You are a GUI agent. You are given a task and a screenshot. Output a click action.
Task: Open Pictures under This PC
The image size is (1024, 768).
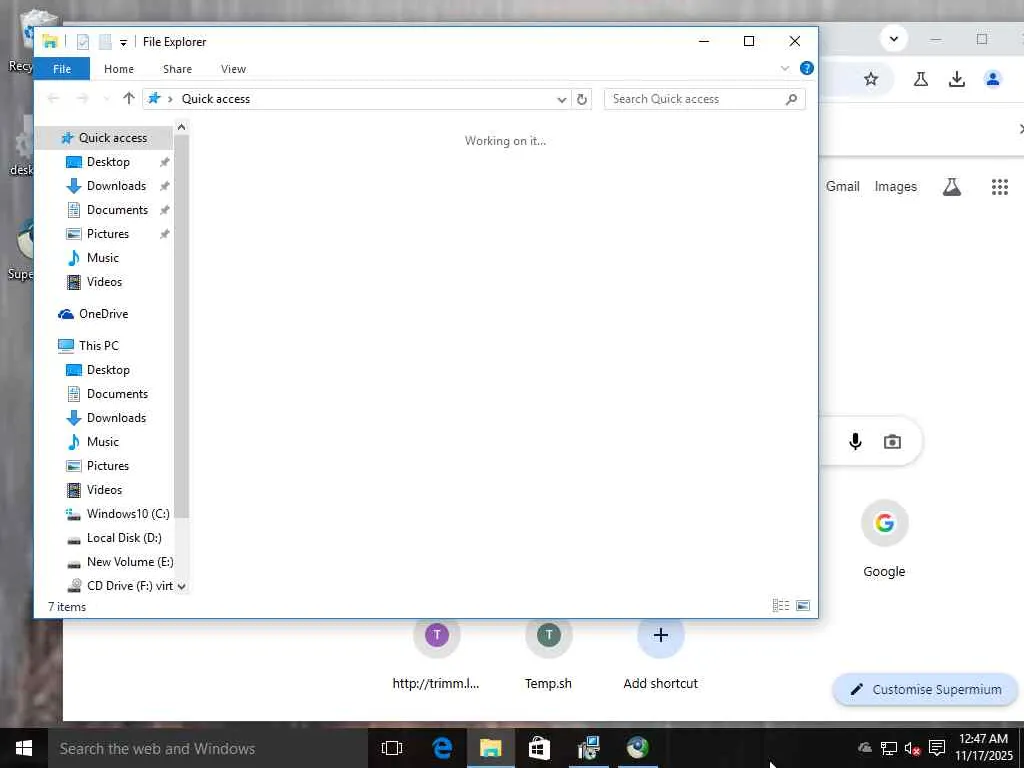pyautogui.click(x=107, y=466)
